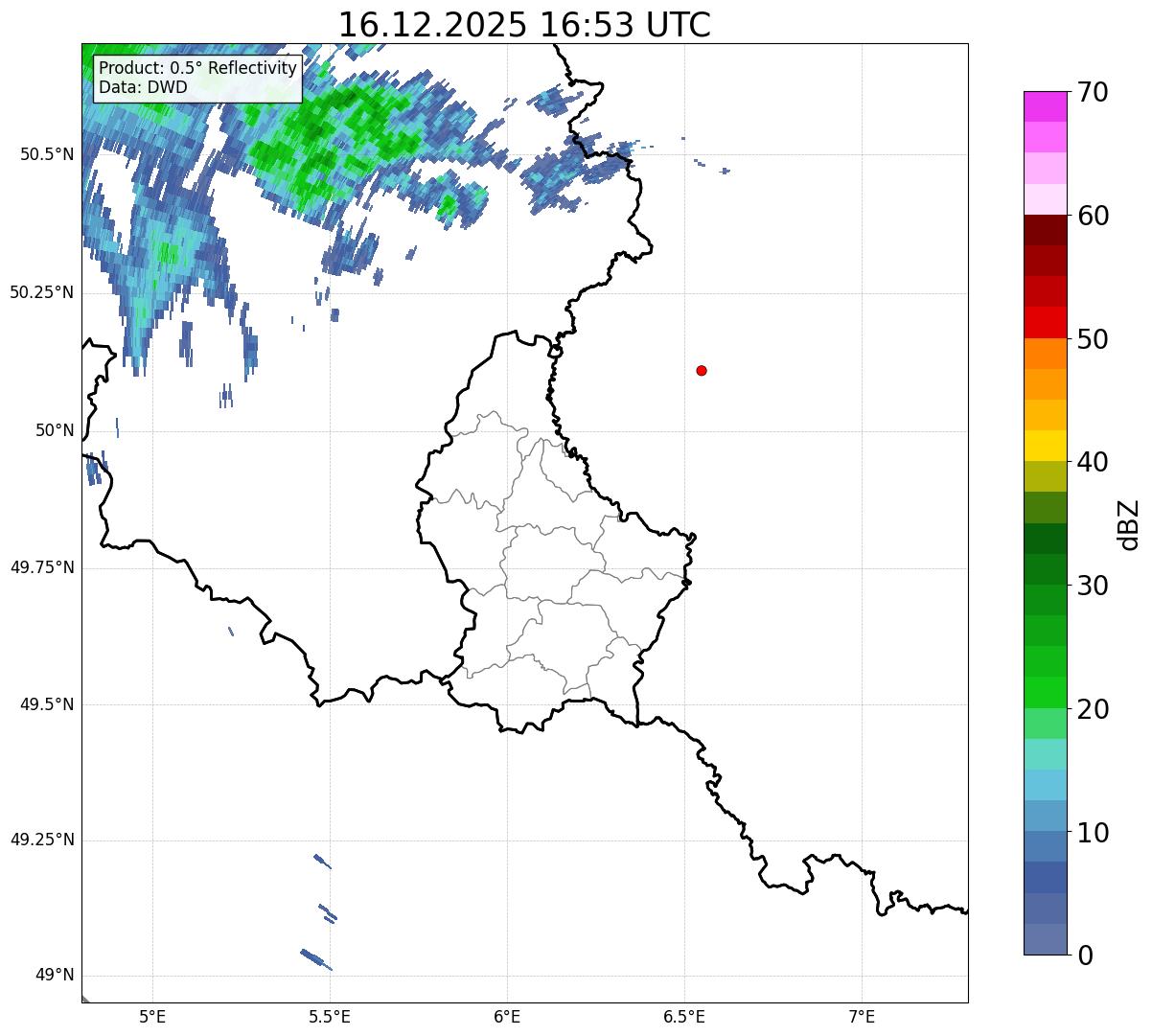This screenshot has width=1152, height=1036.
Task: Click the colorbar 40 tick label
Action: [1093, 462]
